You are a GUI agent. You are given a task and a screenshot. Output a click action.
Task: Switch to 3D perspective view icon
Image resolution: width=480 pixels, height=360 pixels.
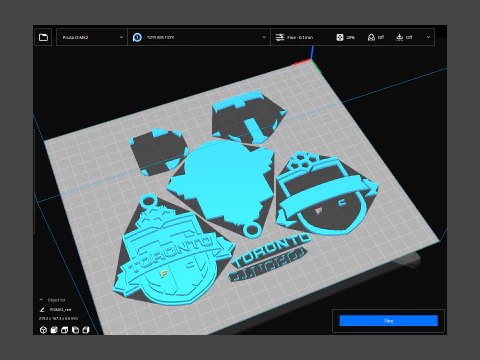coord(43,330)
